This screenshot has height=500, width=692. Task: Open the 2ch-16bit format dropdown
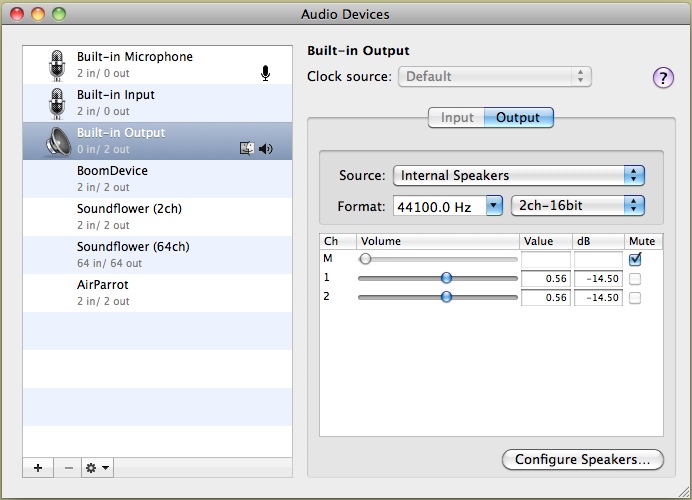(577, 205)
